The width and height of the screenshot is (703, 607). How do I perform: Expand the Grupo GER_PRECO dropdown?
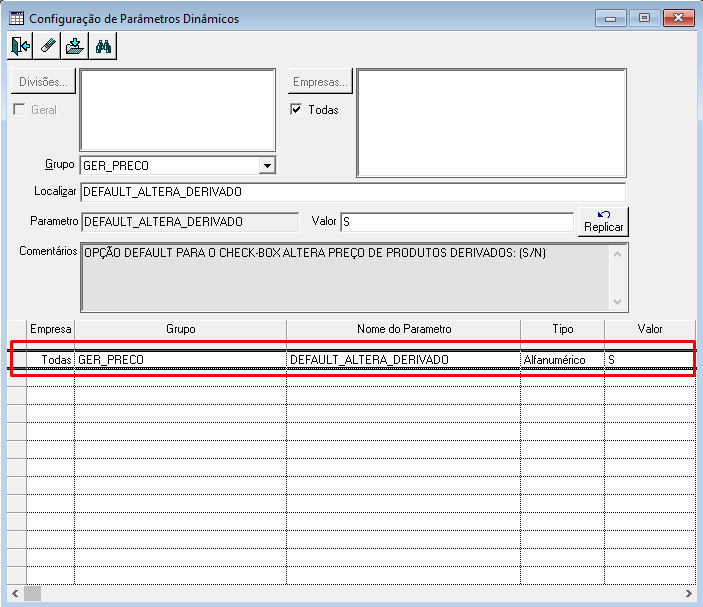coord(267,165)
